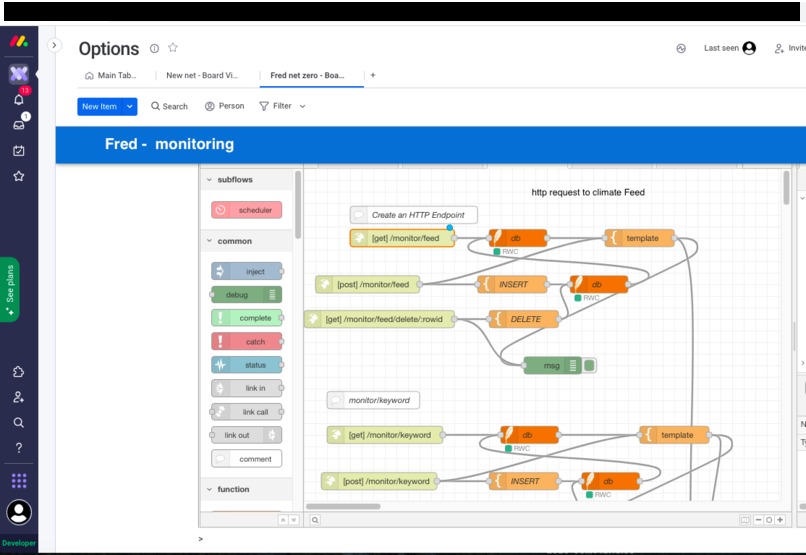
Task: Collapse the subflows palette category
Action: point(209,180)
